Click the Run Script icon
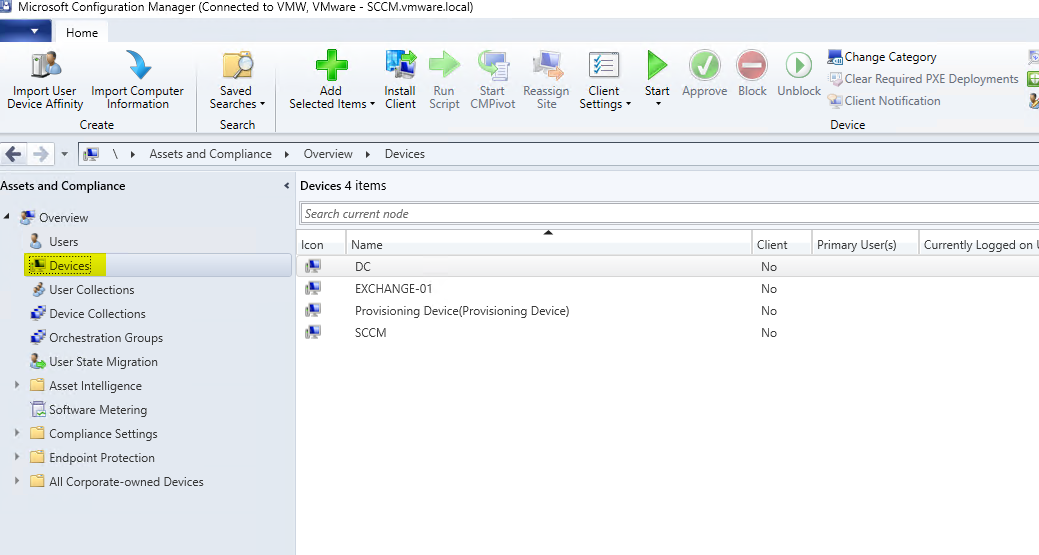The width and height of the screenshot is (1039, 555). [444, 66]
